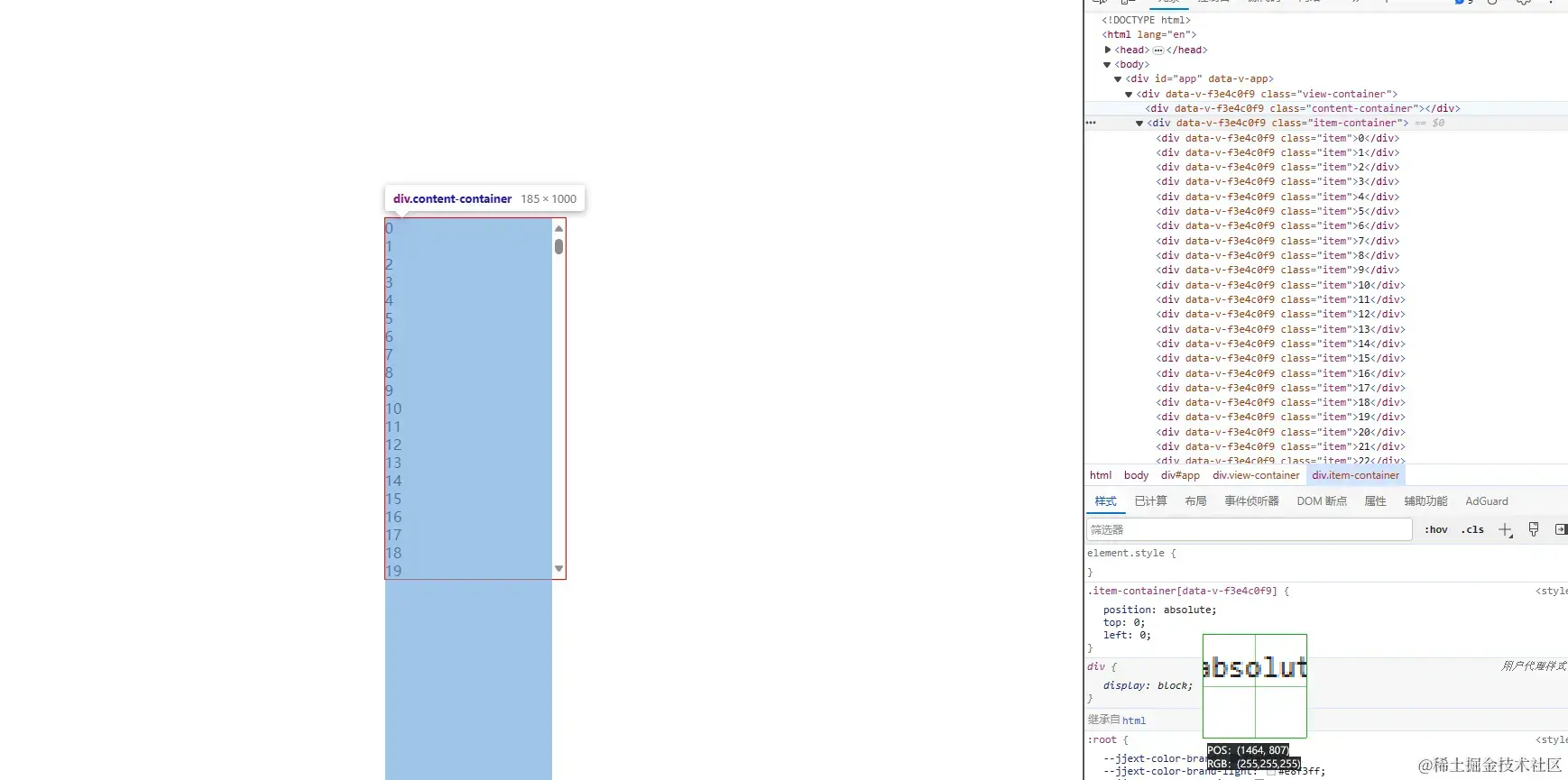This screenshot has width=1568, height=780.
Task: Select the html lang="en" row
Action: tap(1148, 34)
